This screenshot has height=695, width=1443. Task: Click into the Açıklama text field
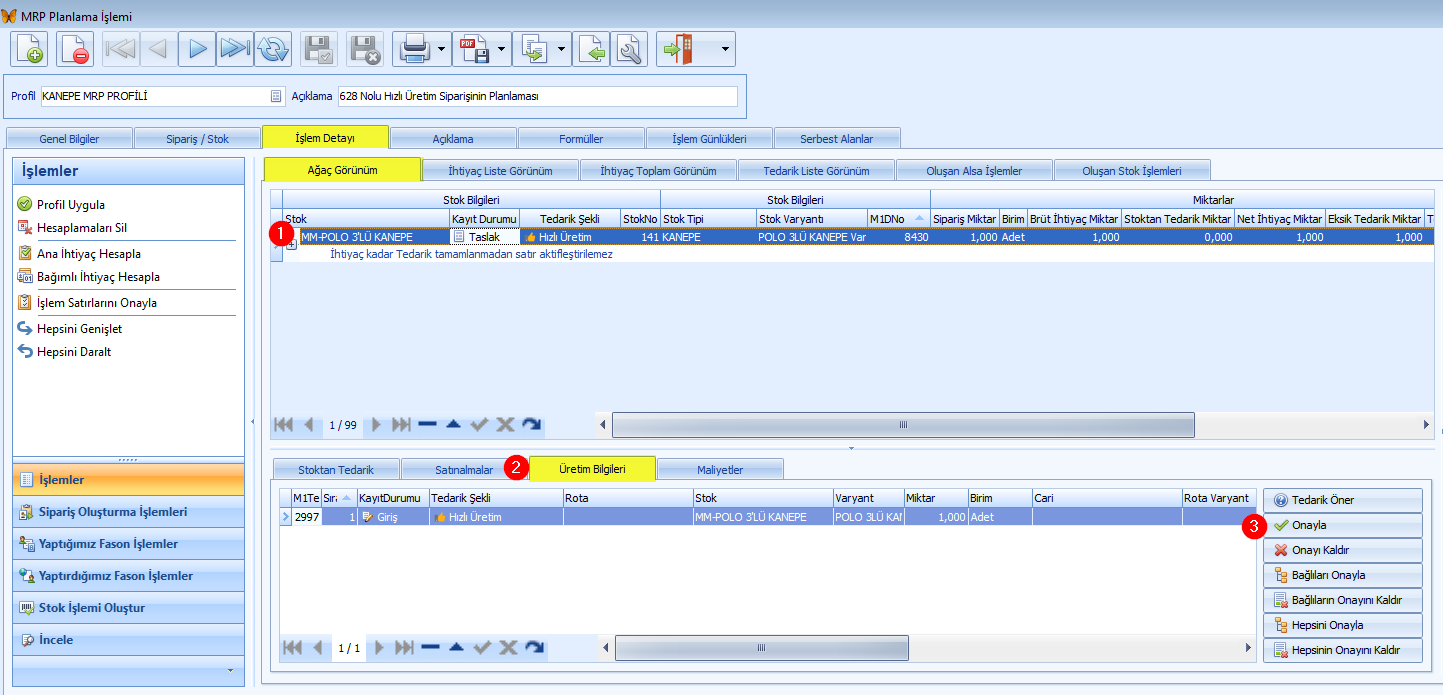[x=537, y=97]
